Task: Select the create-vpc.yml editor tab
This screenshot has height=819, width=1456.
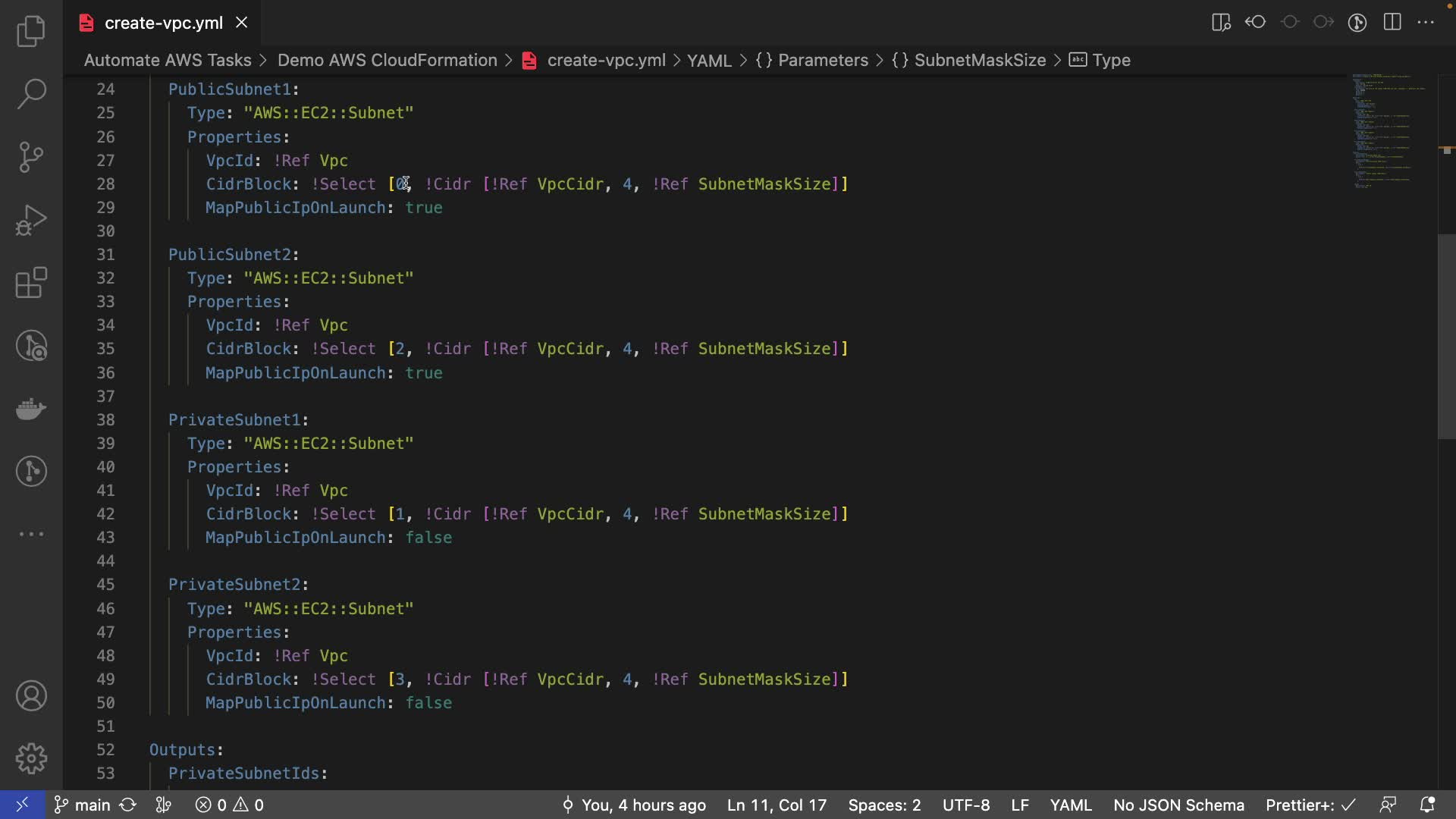Action: coord(163,23)
